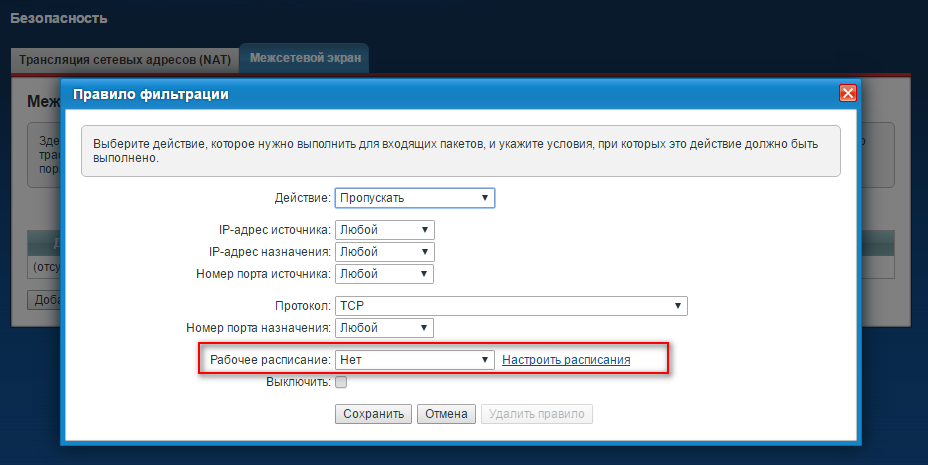
Task: Click the Выключить field label
Action: pyautogui.click(x=298, y=382)
